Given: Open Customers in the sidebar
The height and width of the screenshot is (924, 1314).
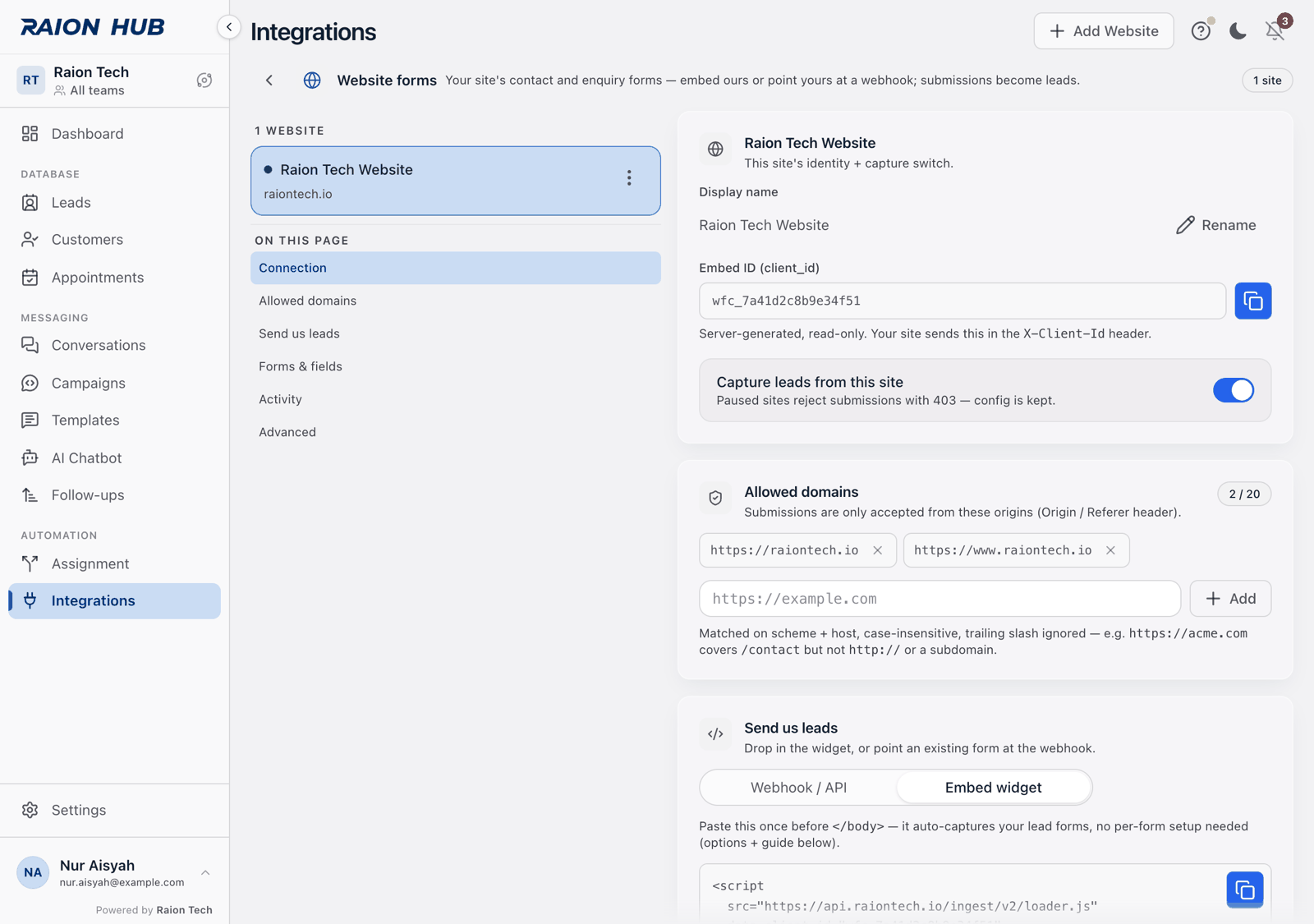Looking at the screenshot, I should click(114, 240).
